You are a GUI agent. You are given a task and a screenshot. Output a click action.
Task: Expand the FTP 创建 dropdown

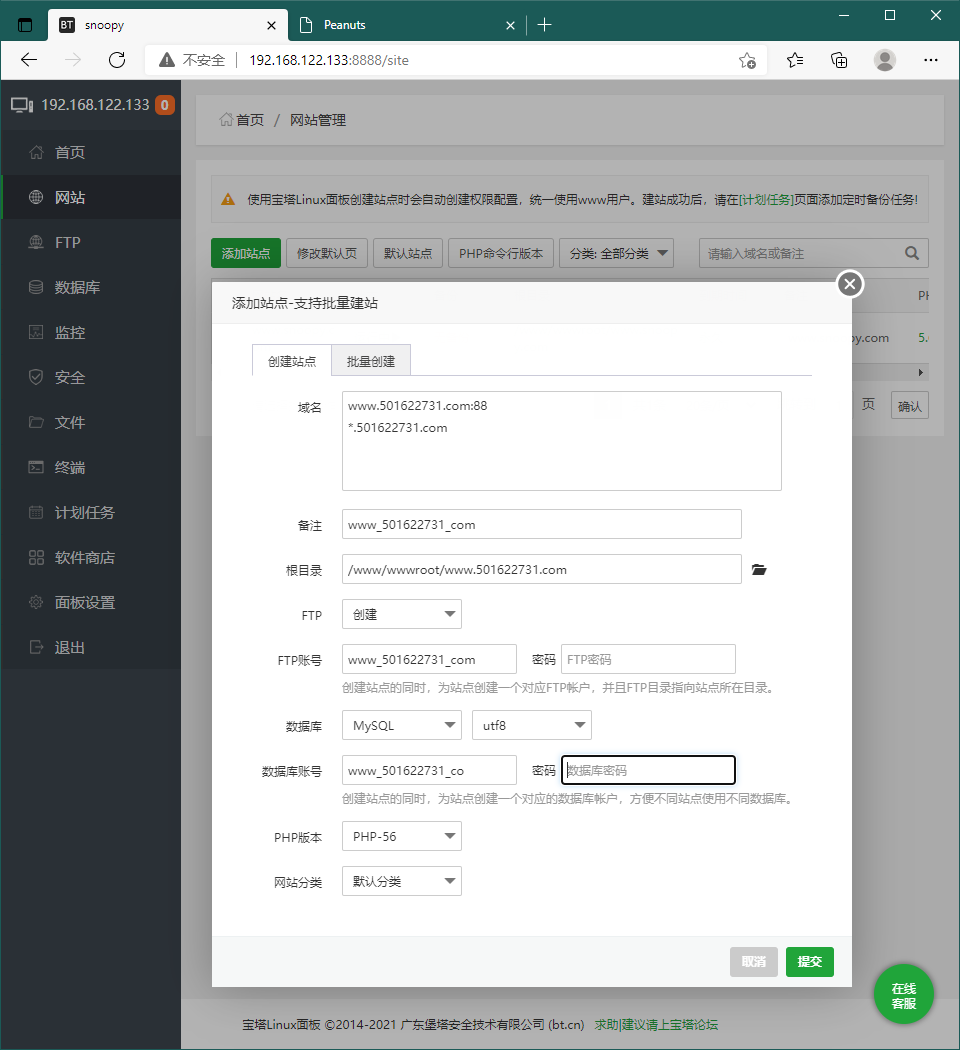pos(402,614)
